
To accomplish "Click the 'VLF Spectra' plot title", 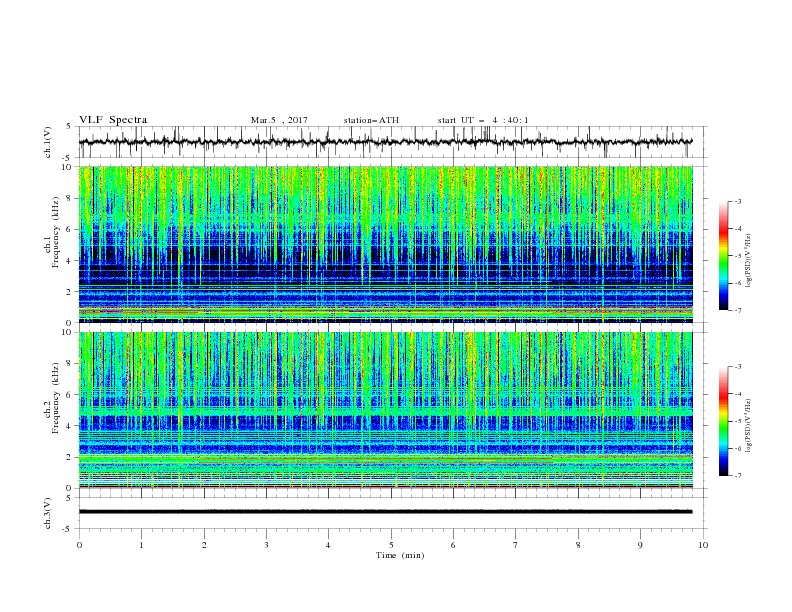I will coord(113,120).
